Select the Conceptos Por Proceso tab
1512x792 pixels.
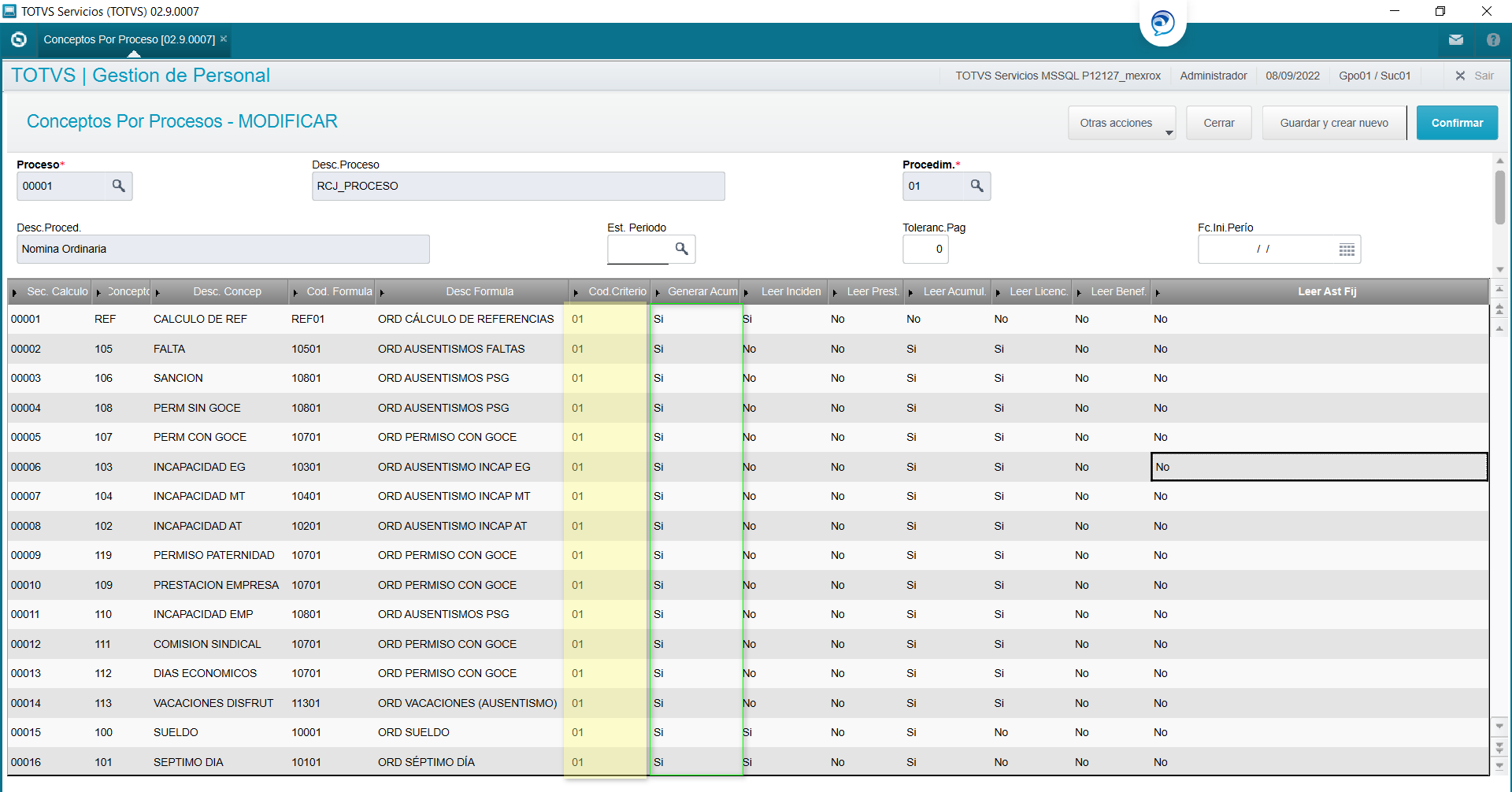129,39
